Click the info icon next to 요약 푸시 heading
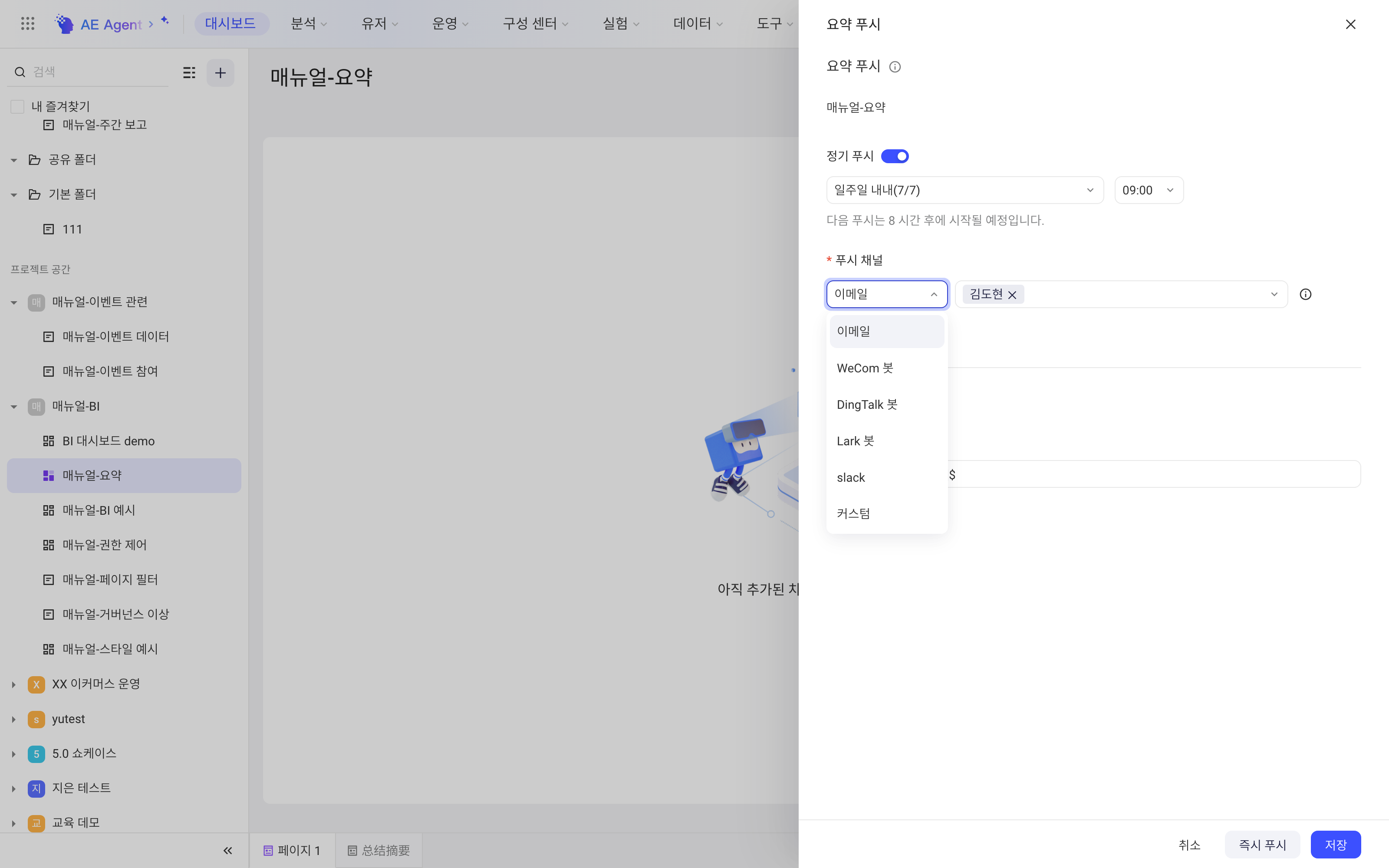 895,67
